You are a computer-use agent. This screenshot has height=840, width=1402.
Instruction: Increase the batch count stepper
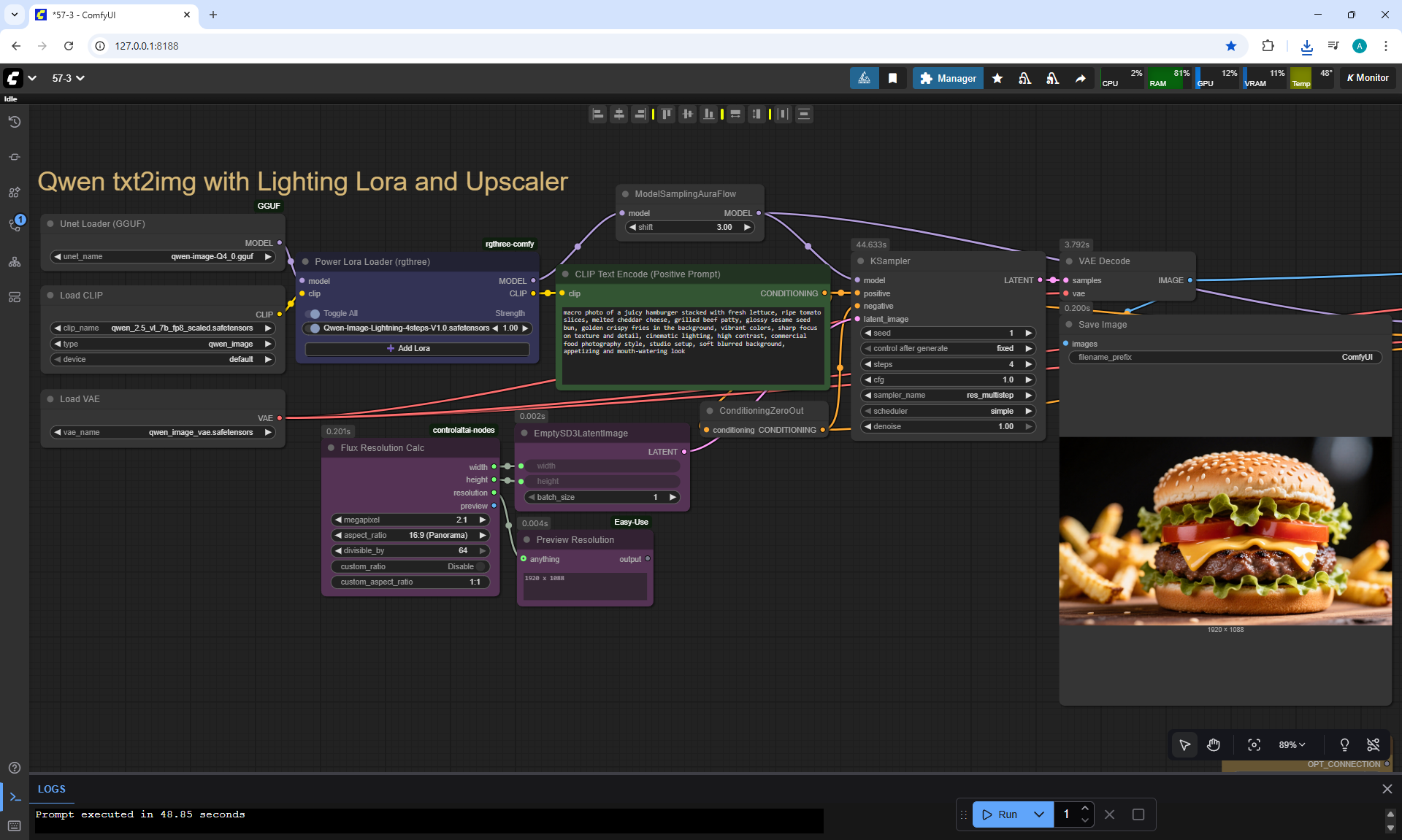pyautogui.click(x=1085, y=809)
